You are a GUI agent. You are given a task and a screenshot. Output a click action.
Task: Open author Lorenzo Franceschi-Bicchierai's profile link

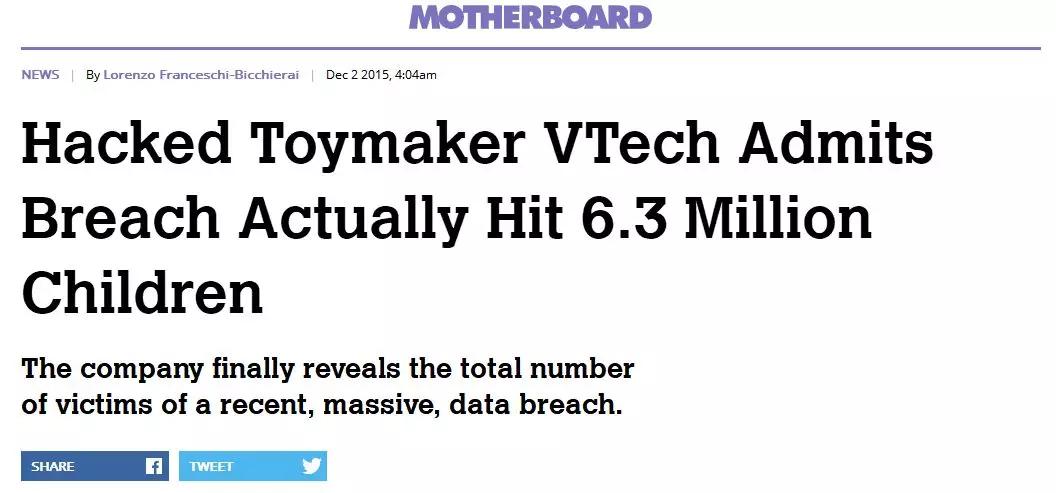click(201, 75)
